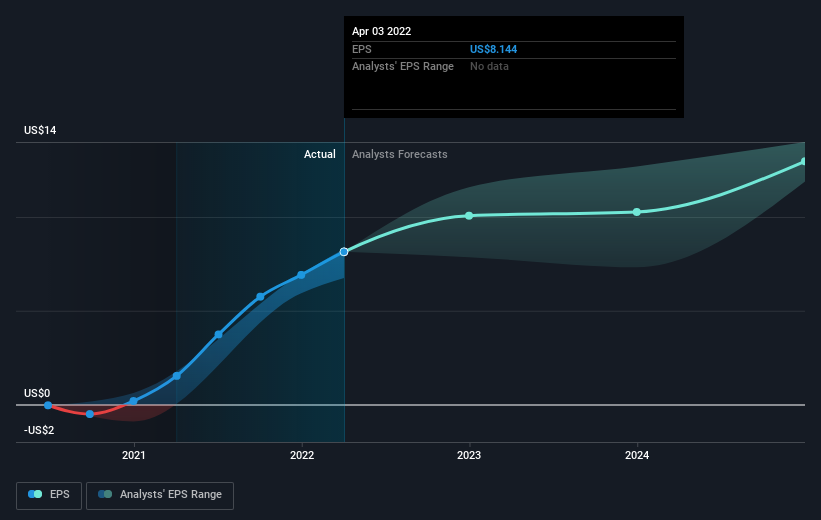Click the EPS point at start of 2022

point(301,275)
